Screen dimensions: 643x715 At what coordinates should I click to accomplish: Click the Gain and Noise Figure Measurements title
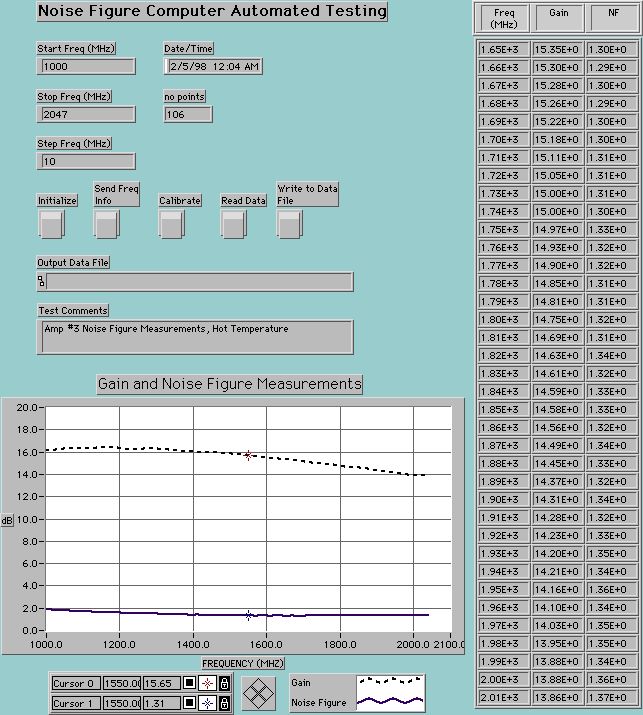click(230, 384)
